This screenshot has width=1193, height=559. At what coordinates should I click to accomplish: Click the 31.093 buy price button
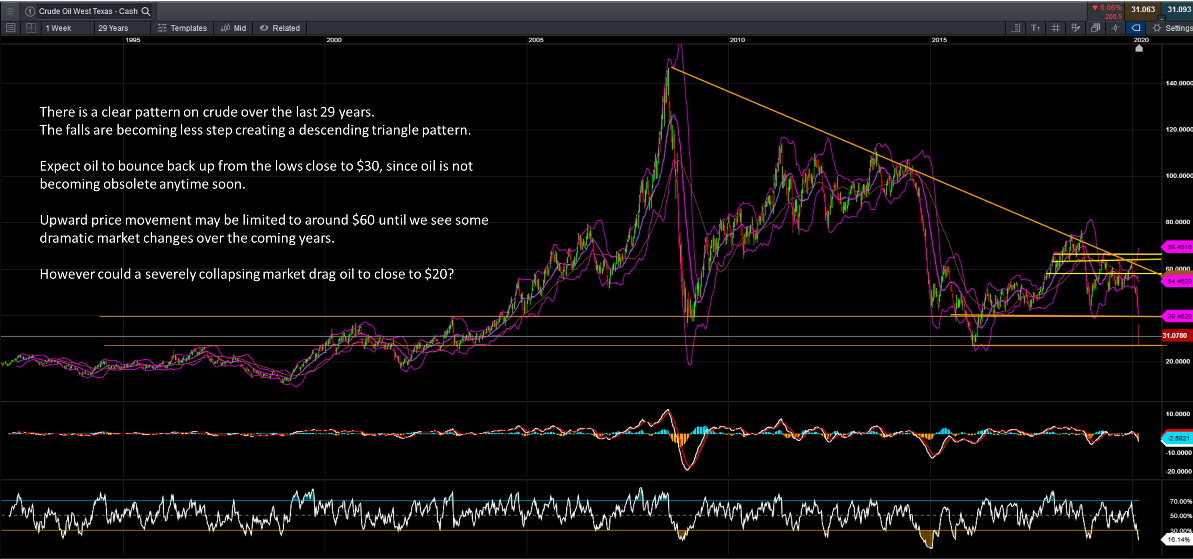coord(1177,9)
